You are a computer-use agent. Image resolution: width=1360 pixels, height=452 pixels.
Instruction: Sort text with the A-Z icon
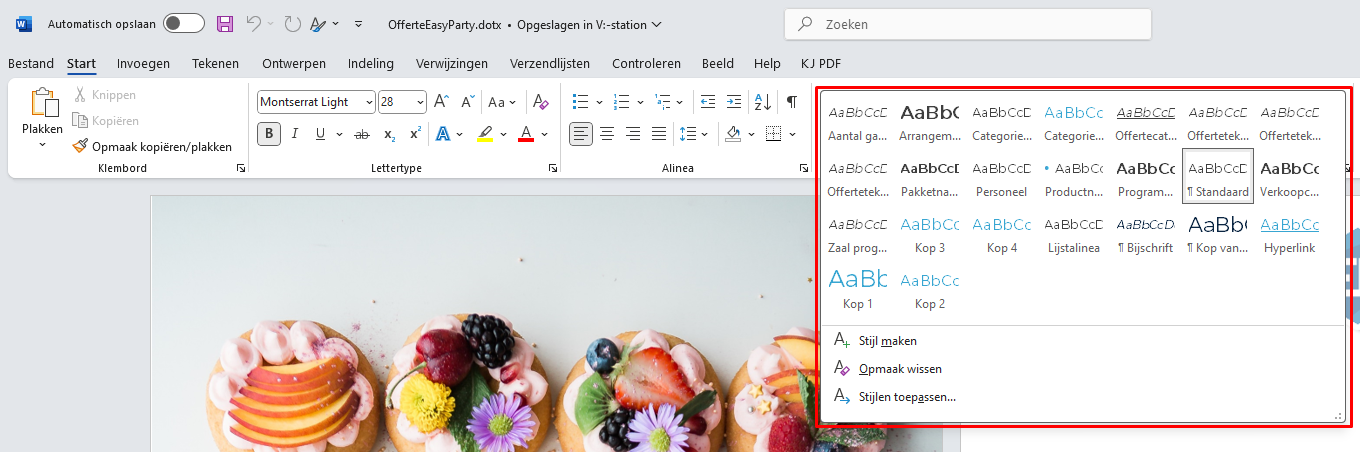762,102
